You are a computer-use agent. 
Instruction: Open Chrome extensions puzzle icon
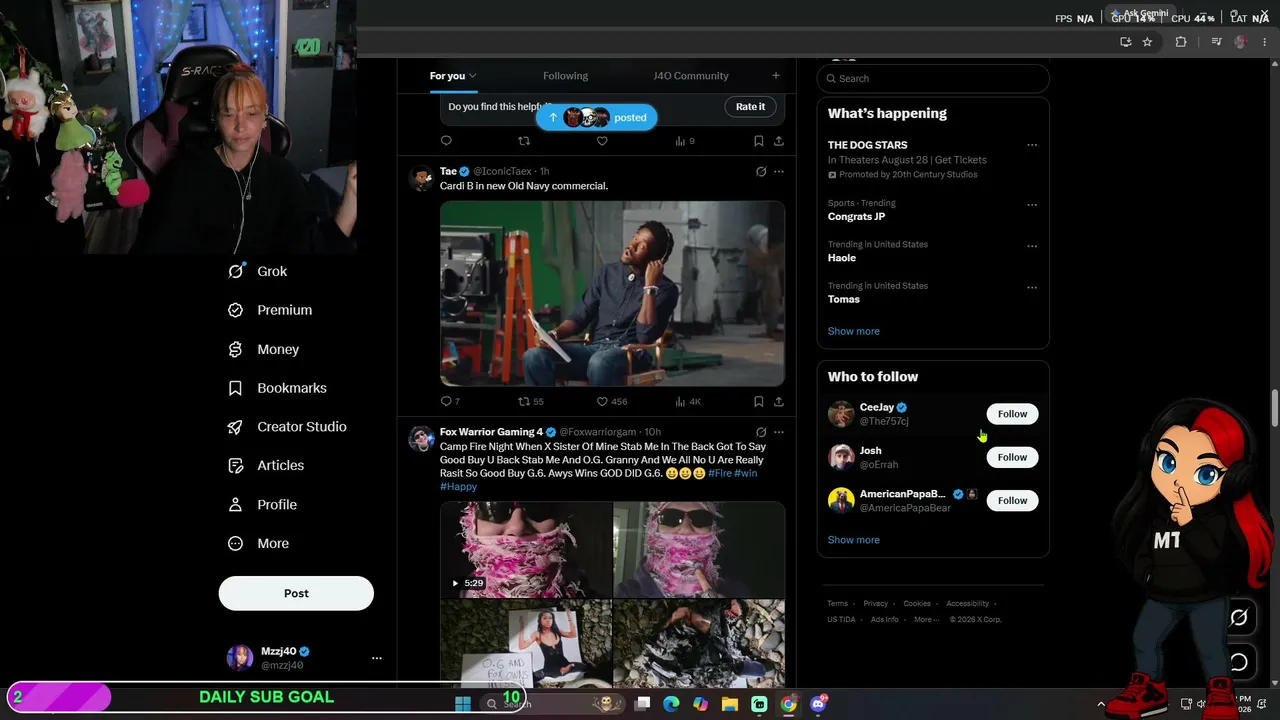(1181, 42)
